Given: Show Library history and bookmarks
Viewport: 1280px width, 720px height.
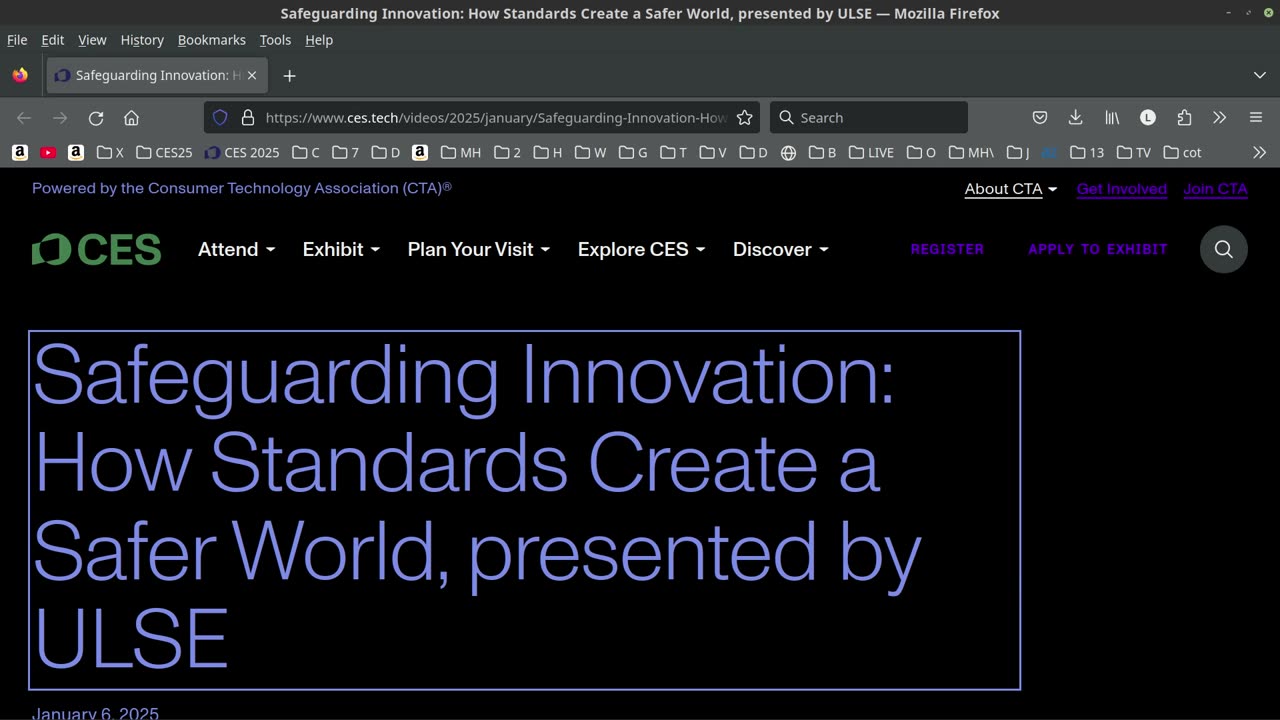Looking at the screenshot, I should coord(1112,118).
